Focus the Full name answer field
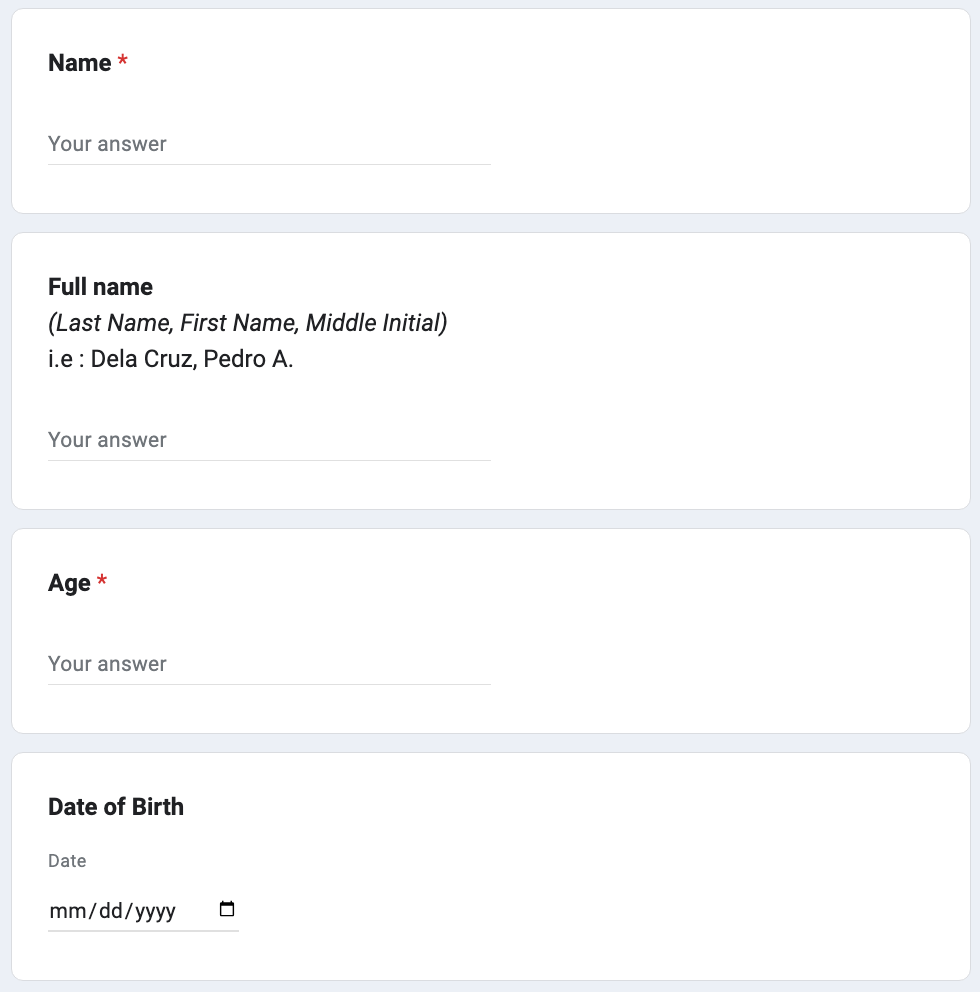The height and width of the screenshot is (992, 980). pyautogui.click(x=269, y=440)
